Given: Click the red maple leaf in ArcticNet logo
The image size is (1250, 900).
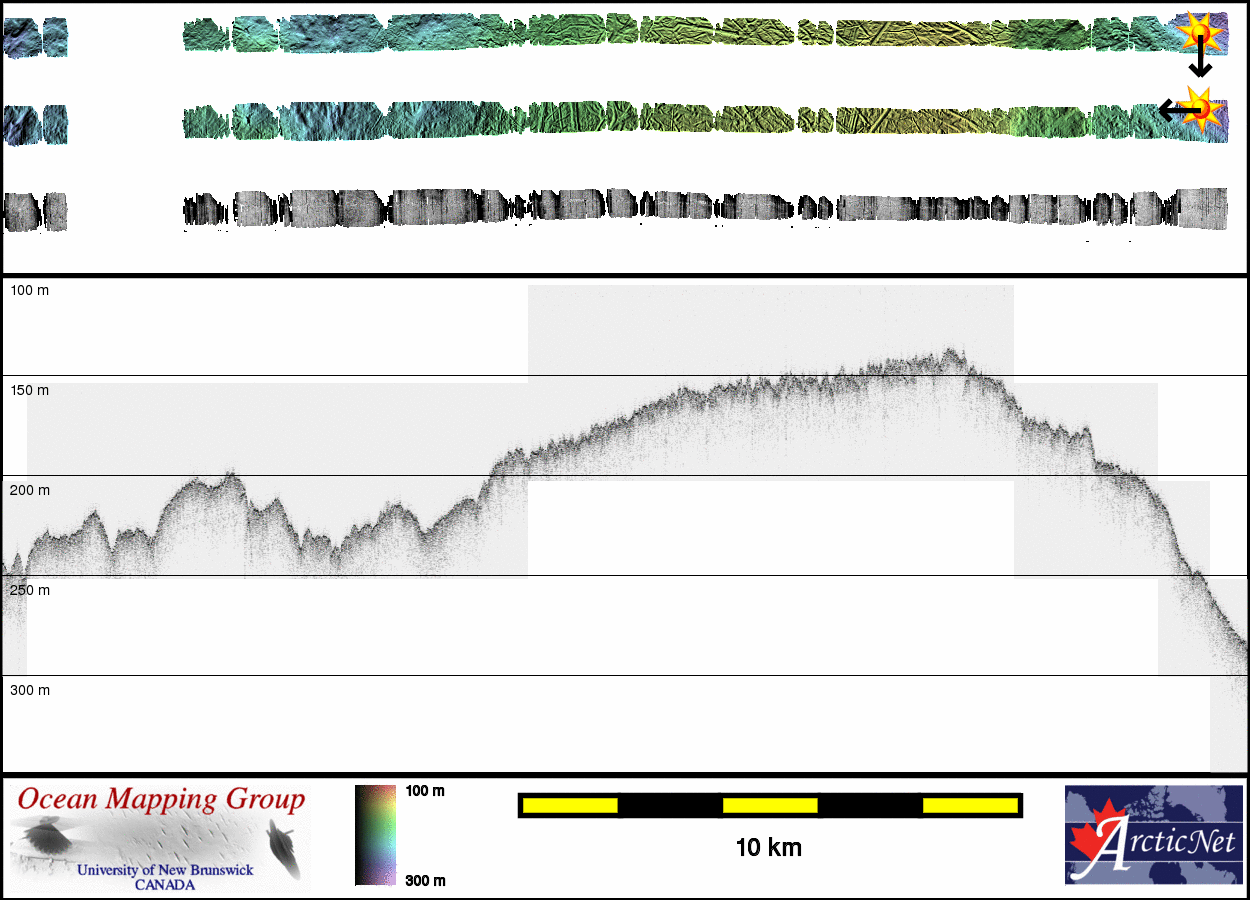Looking at the screenshot, I should tap(1092, 840).
